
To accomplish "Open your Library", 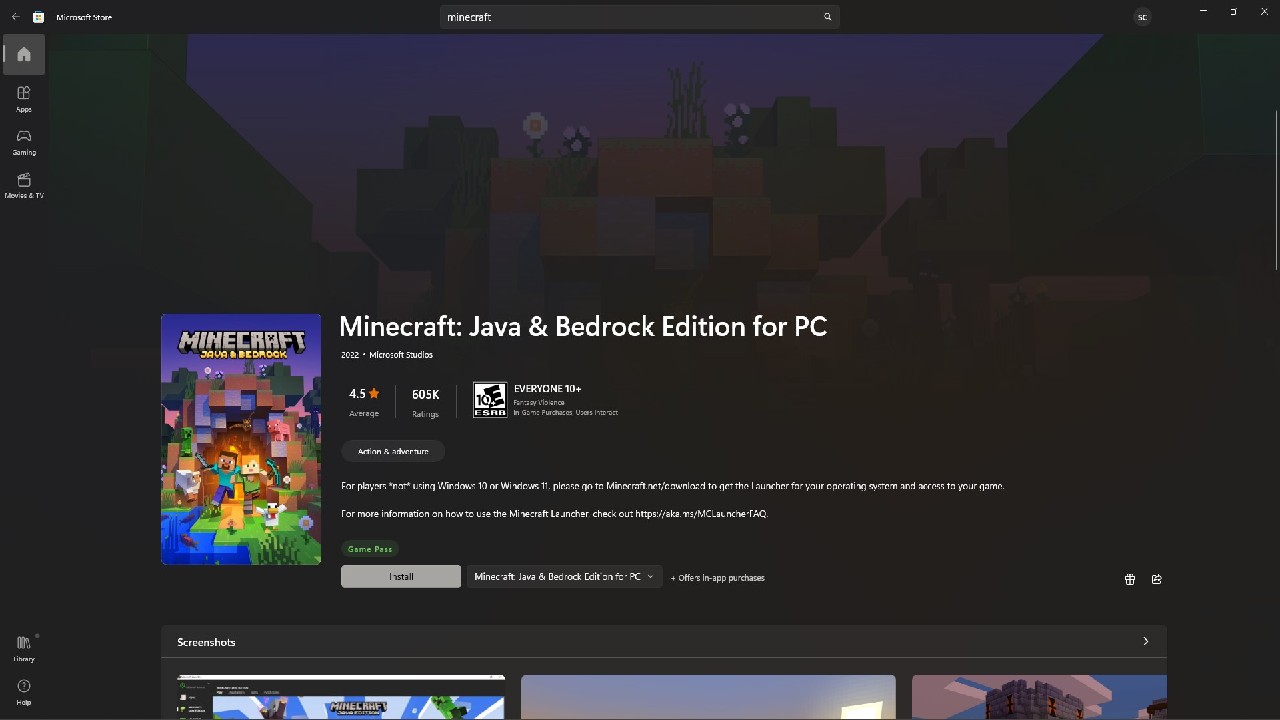I will click(23, 648).
